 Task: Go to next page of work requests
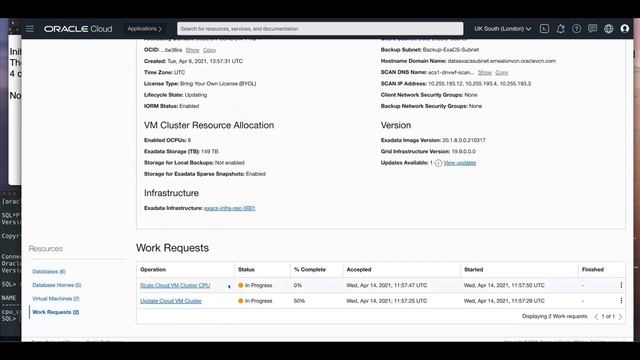click(620, 317)
